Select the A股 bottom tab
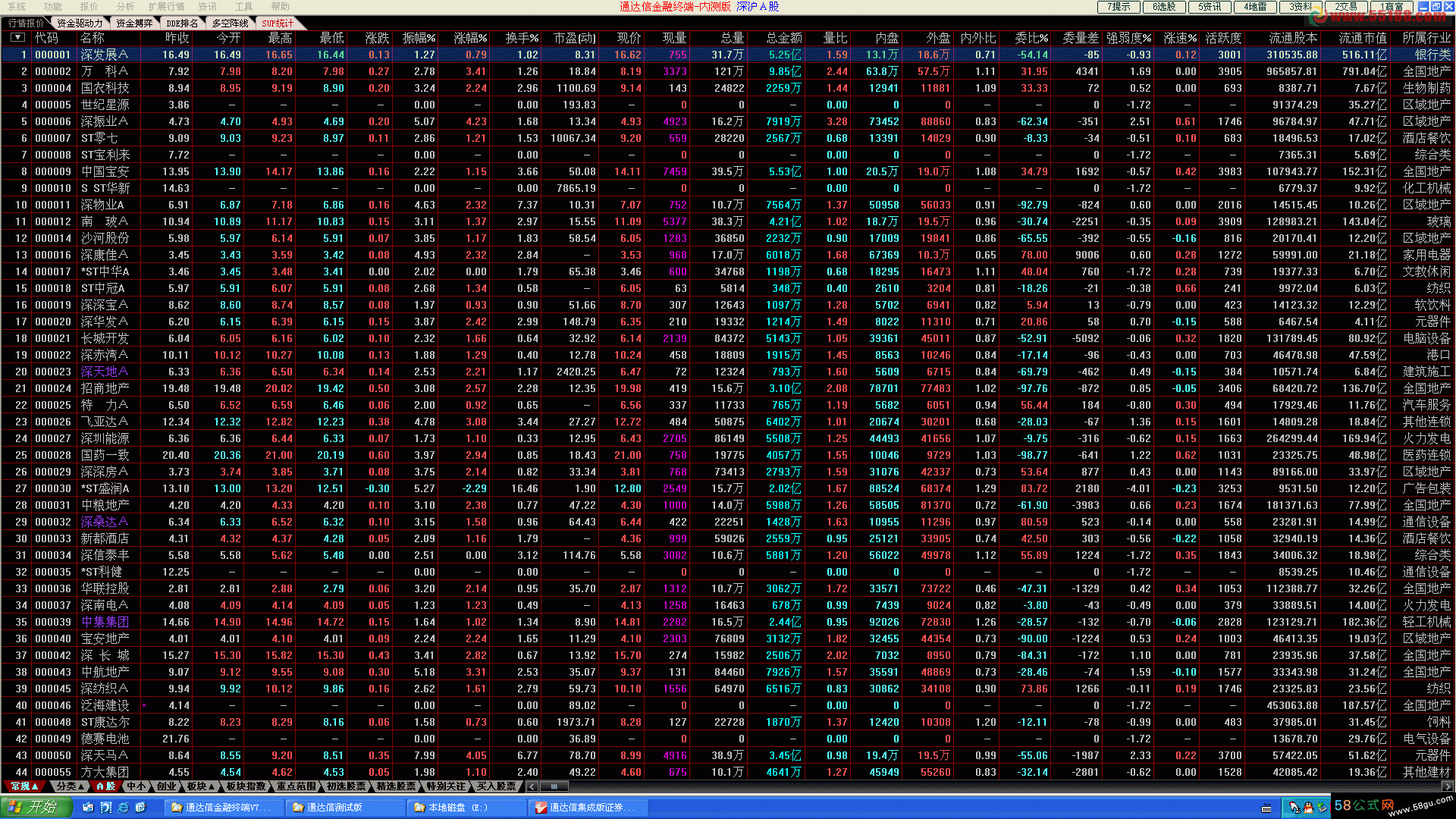 pos(106,786)
